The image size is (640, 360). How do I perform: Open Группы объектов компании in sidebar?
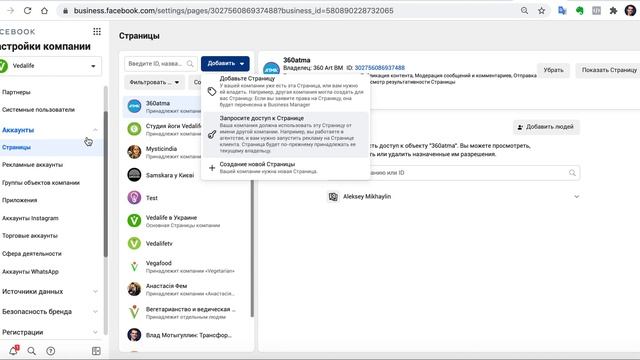41,183
